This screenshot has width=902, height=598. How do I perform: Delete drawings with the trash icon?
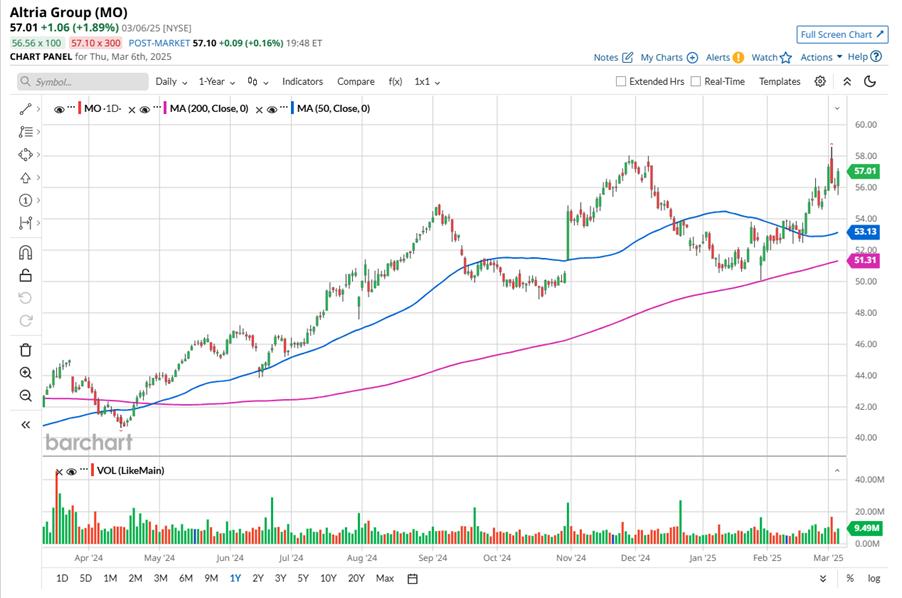25,350
